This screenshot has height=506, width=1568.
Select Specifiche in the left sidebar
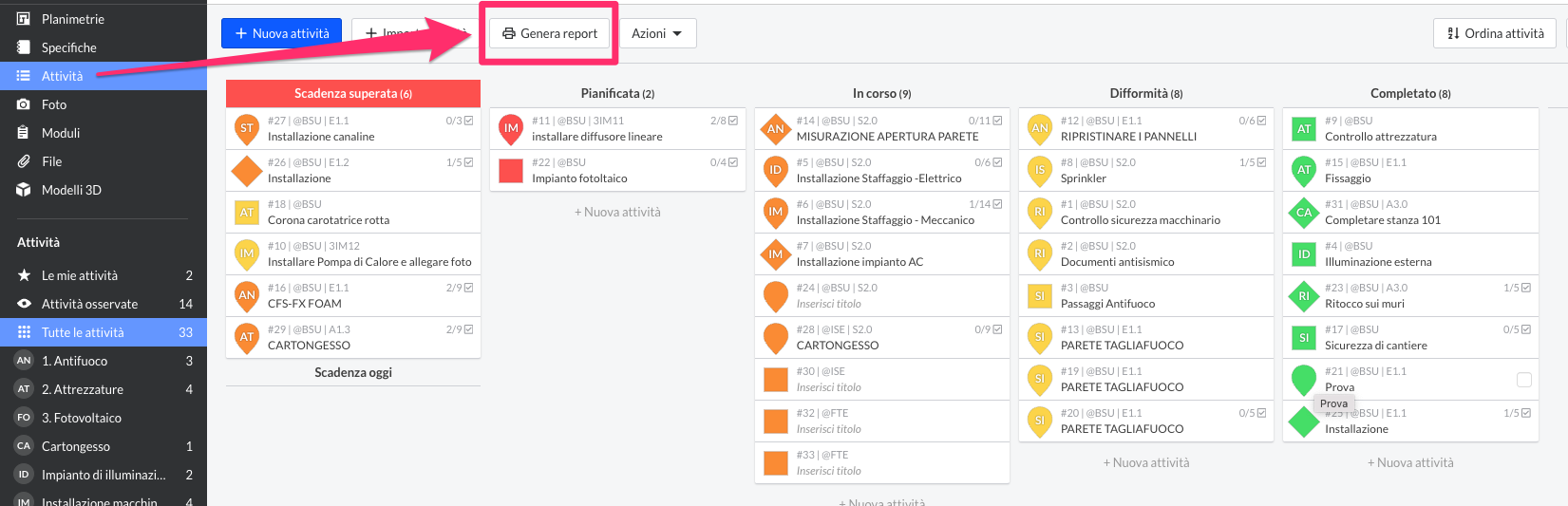[68, 47]
